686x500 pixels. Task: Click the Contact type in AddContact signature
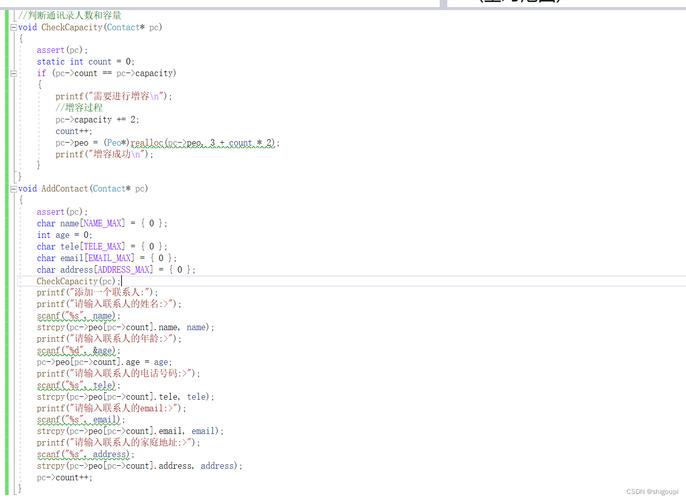[x=108, y=189]
